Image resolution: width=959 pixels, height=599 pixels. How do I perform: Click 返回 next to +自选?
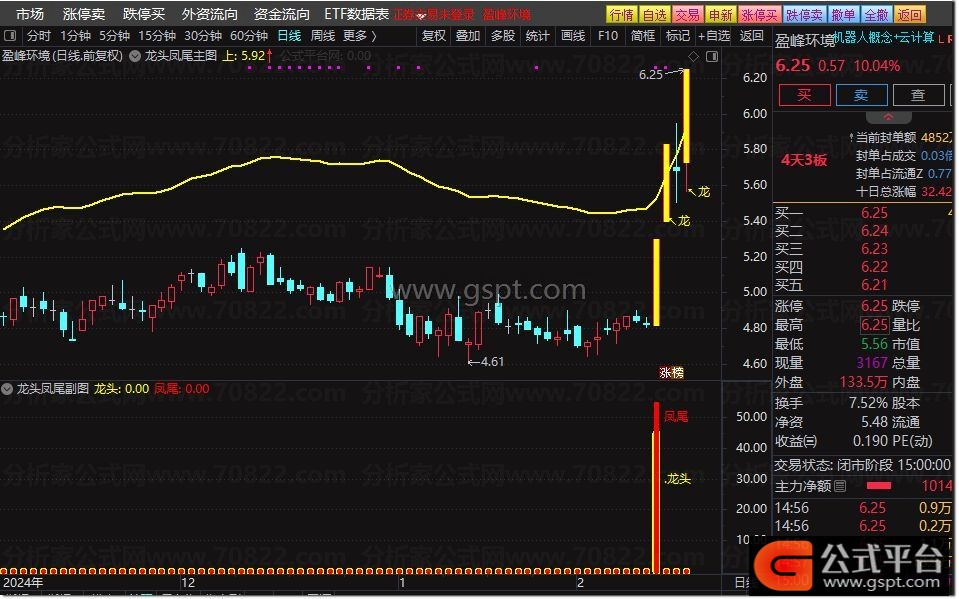tap(751, 35)
